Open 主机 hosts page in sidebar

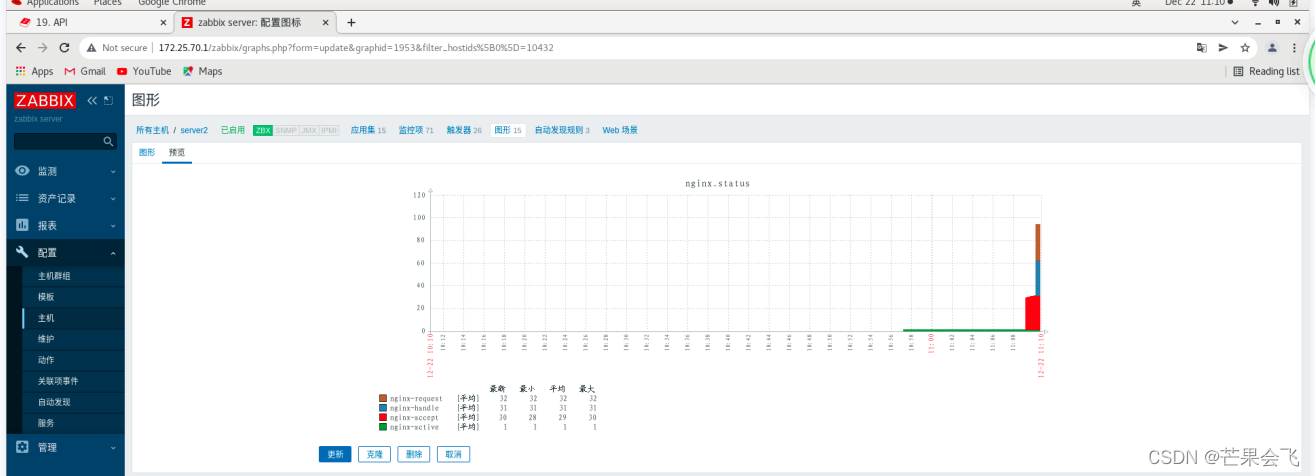46,318
